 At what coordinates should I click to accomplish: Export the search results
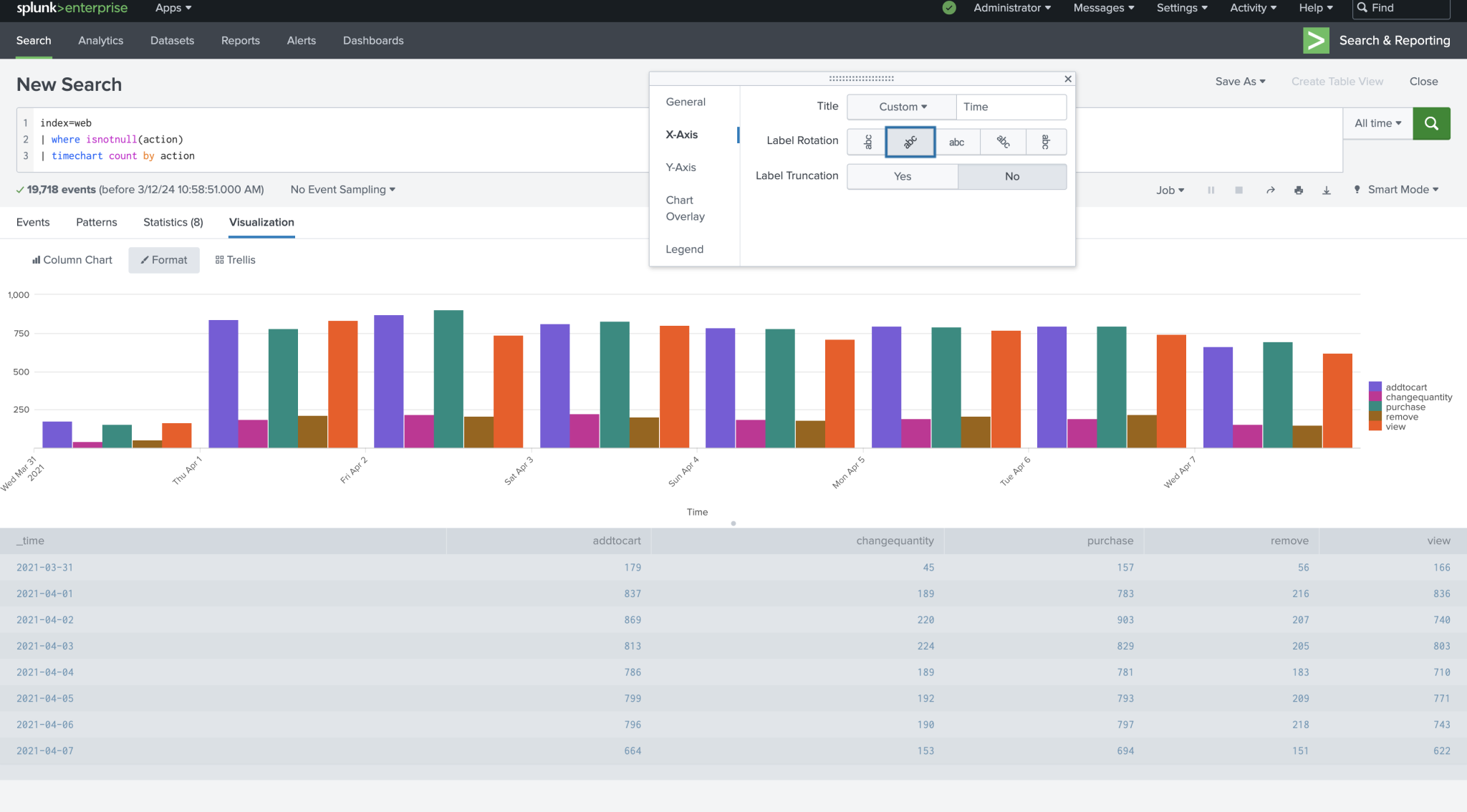pos(1327,190)
